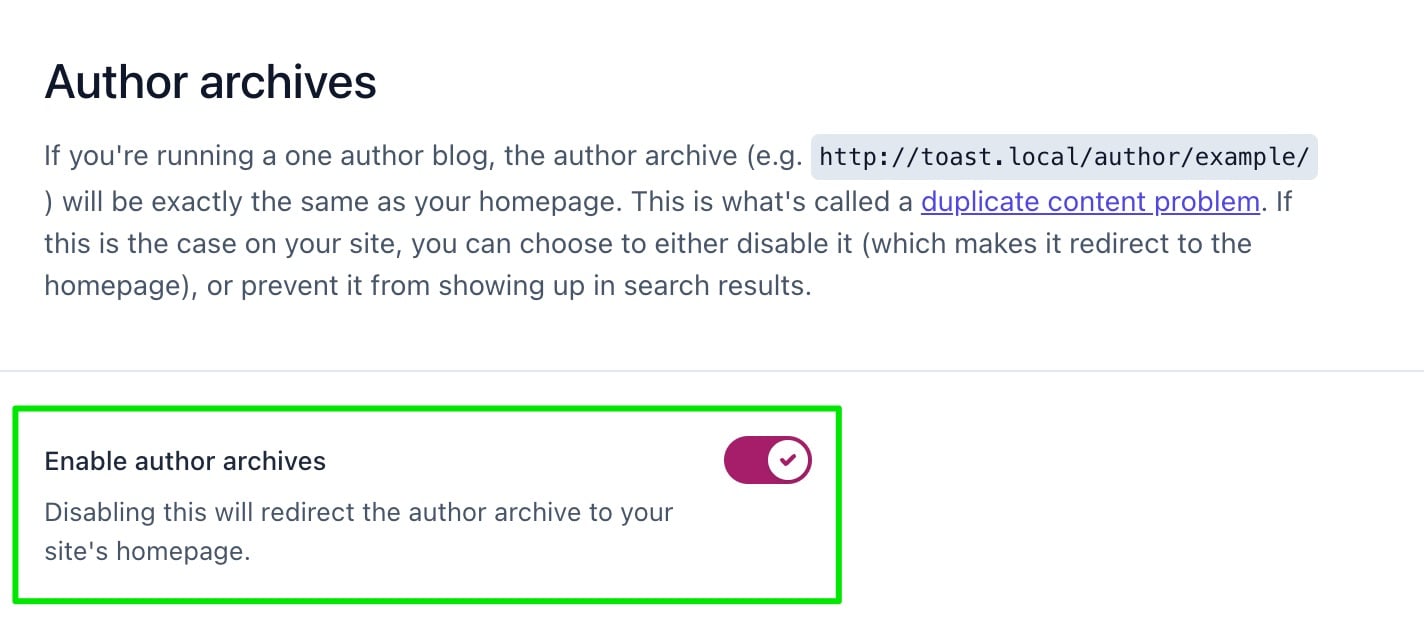Screen dimensions: 1424x622
Task: Click the Enable author archives label
Action: [184, 461]
